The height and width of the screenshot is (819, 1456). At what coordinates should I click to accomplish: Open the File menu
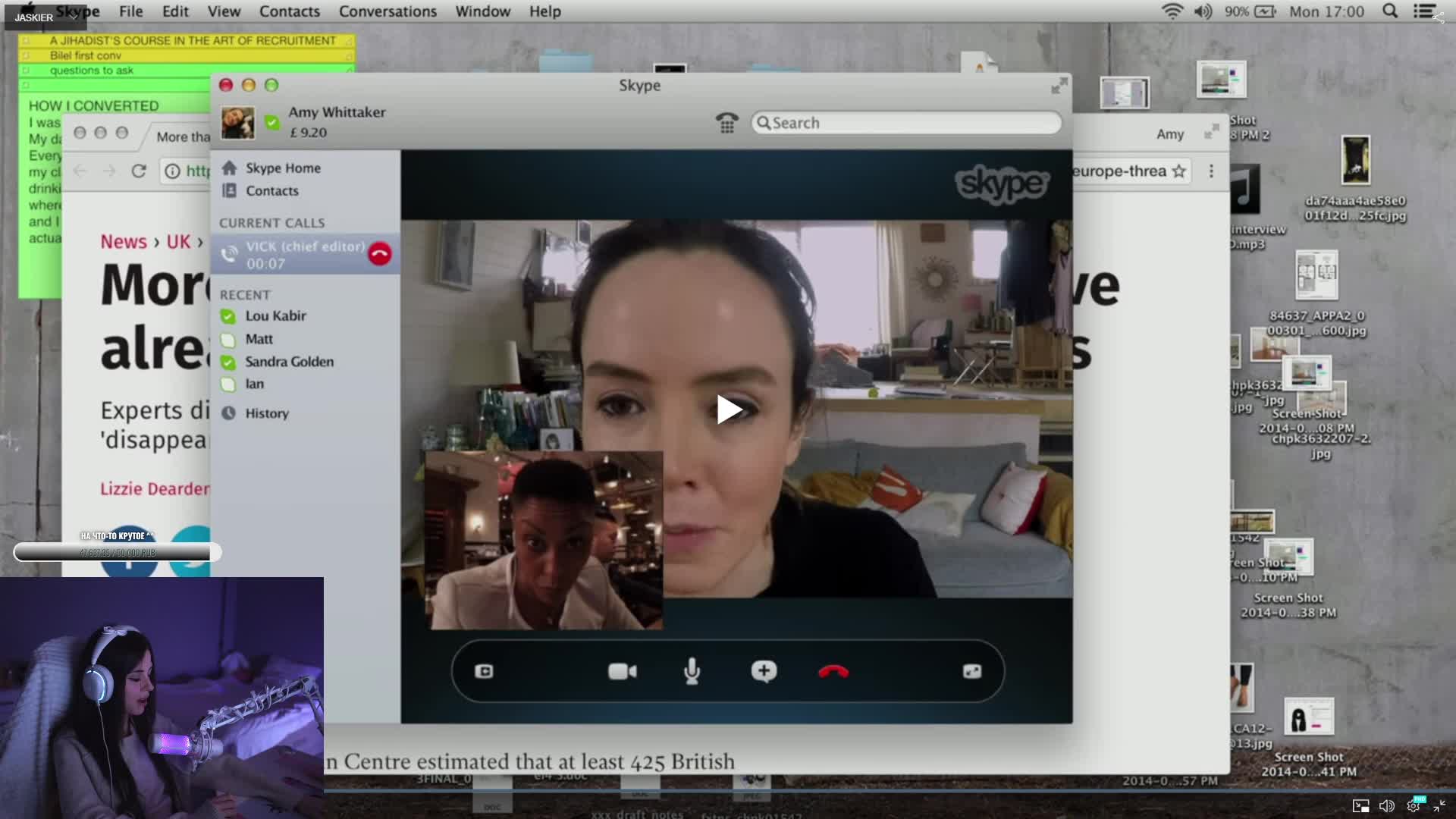[130, 11]
